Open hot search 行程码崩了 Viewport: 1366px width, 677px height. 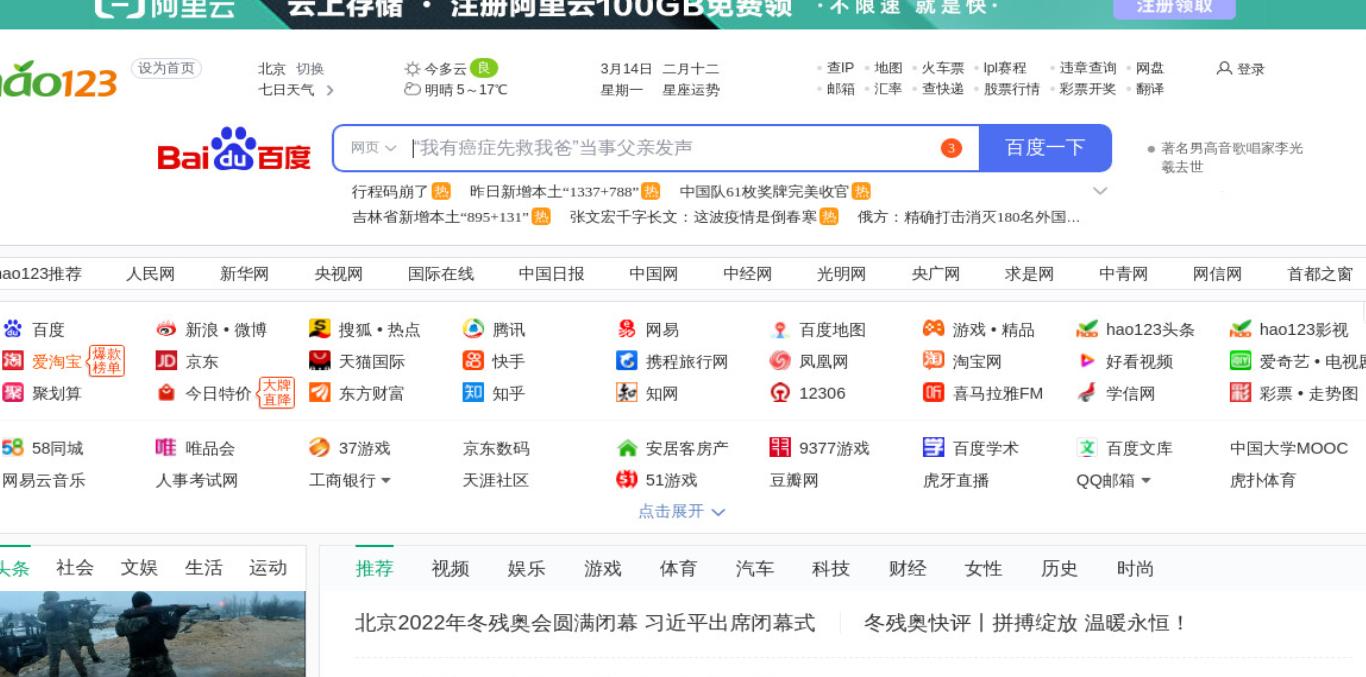point(390,191)
